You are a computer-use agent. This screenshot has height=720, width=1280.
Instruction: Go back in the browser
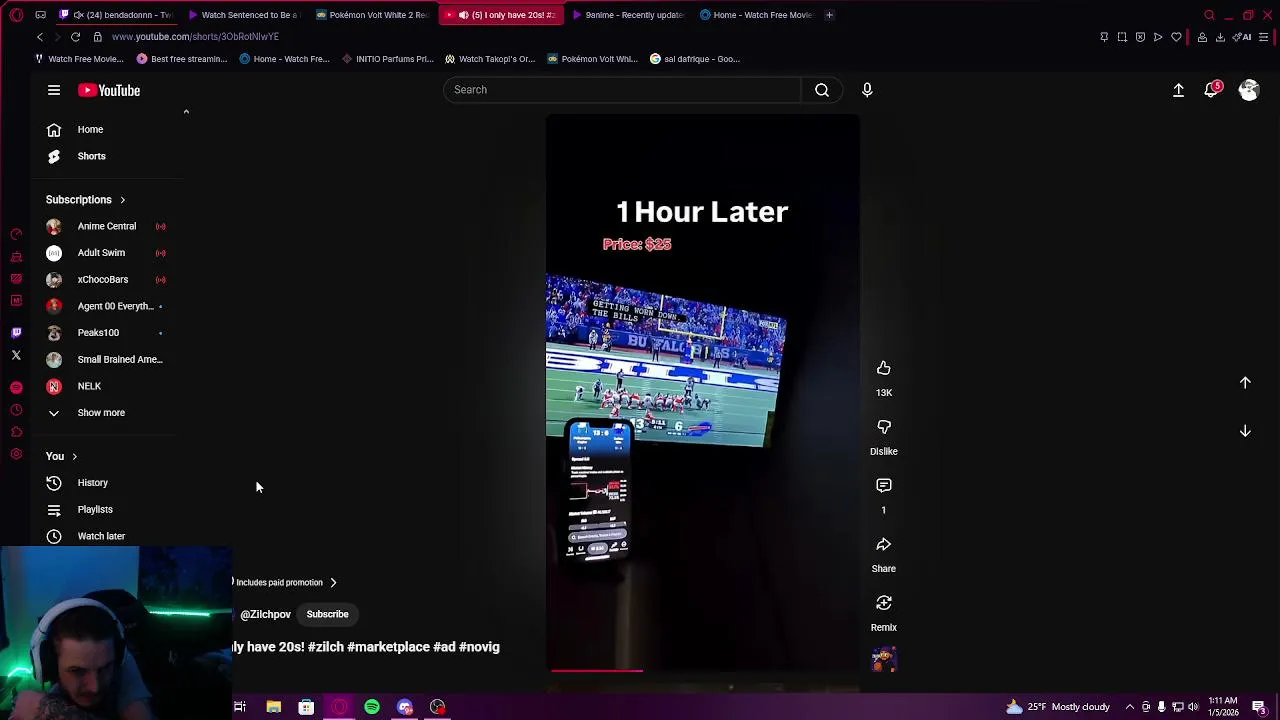[40, 37]
